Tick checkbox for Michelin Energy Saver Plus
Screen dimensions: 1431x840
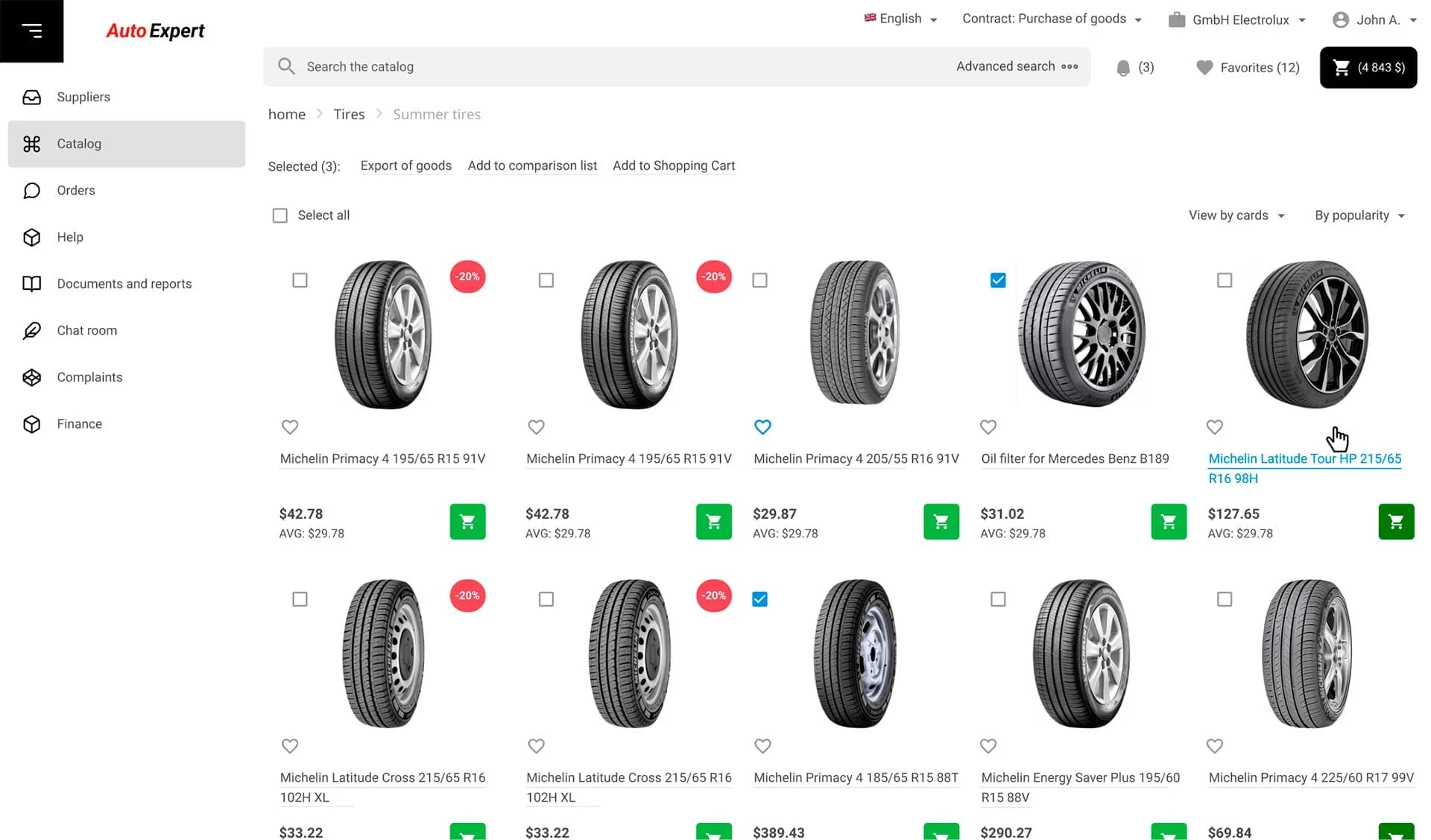[998, 599]
